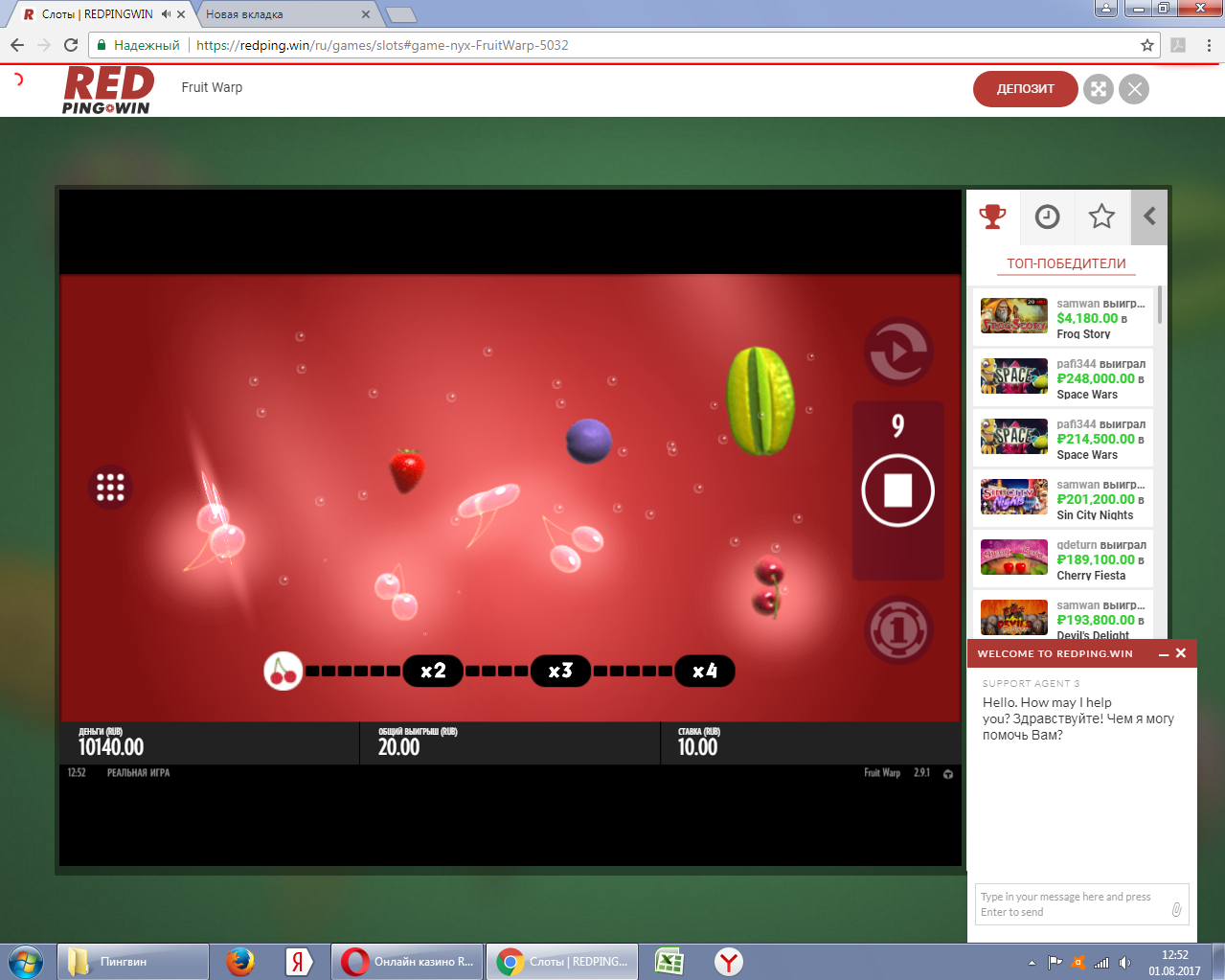The width and height of the screenshot is (1225, 980).
Task: Click browser back arrow
Action: pyautogui.click(x=17, y=45)
